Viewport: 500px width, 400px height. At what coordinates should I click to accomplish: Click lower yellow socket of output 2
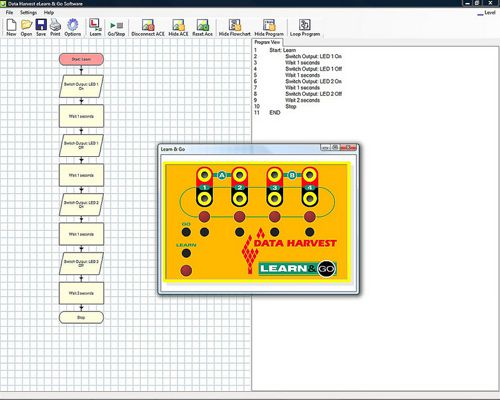coord(239,199)
